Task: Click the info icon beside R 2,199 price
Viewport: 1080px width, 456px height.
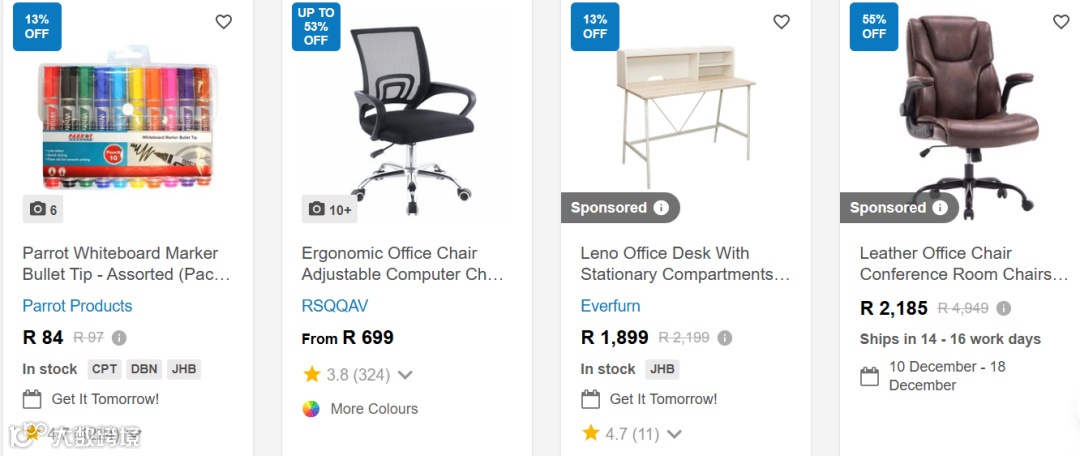Action: tap(725, 338)
